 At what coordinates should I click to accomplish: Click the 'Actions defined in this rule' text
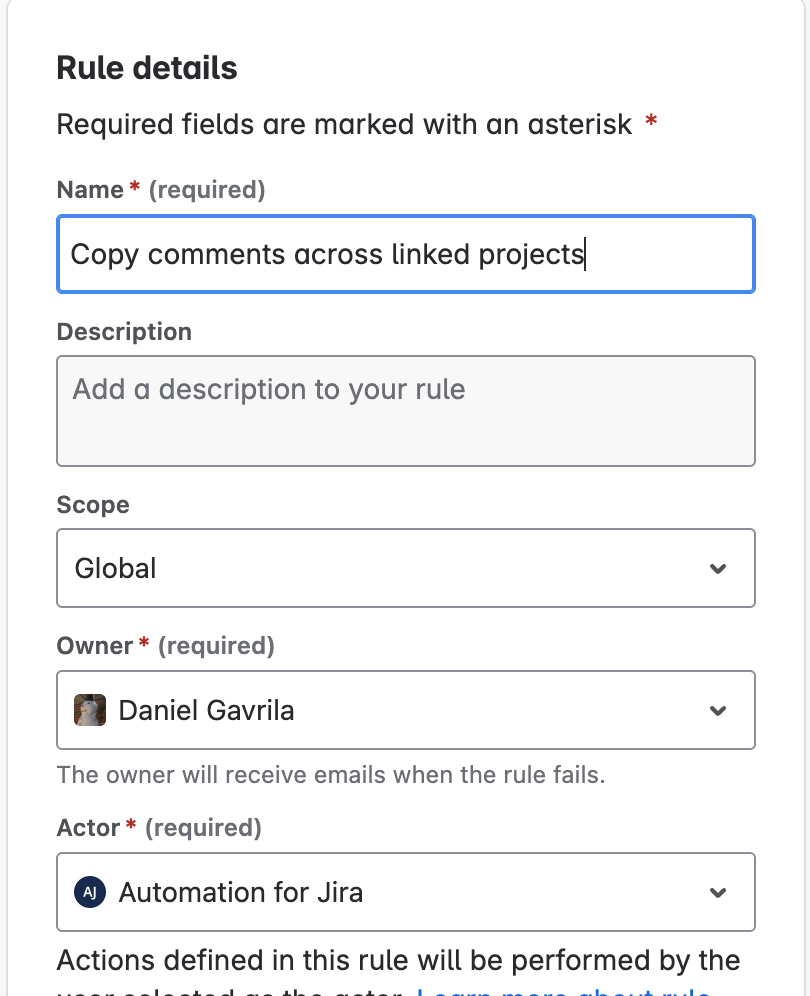398,961
